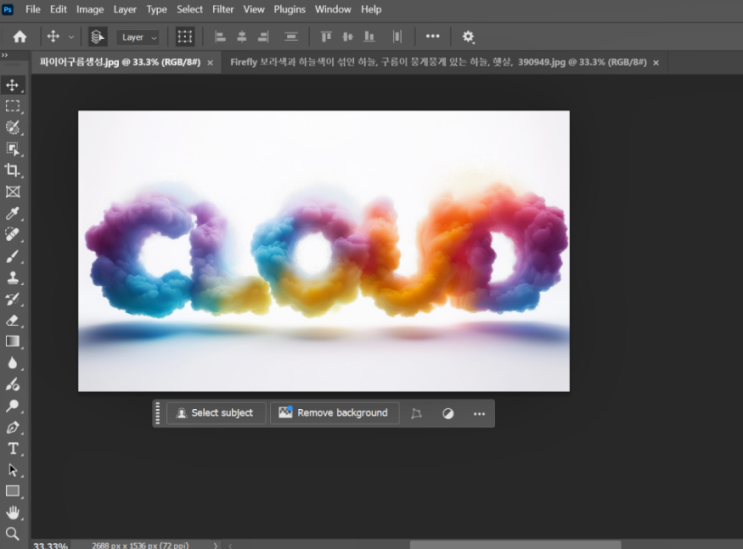
Task: Select the Brush tool
Action: (12, 256)
